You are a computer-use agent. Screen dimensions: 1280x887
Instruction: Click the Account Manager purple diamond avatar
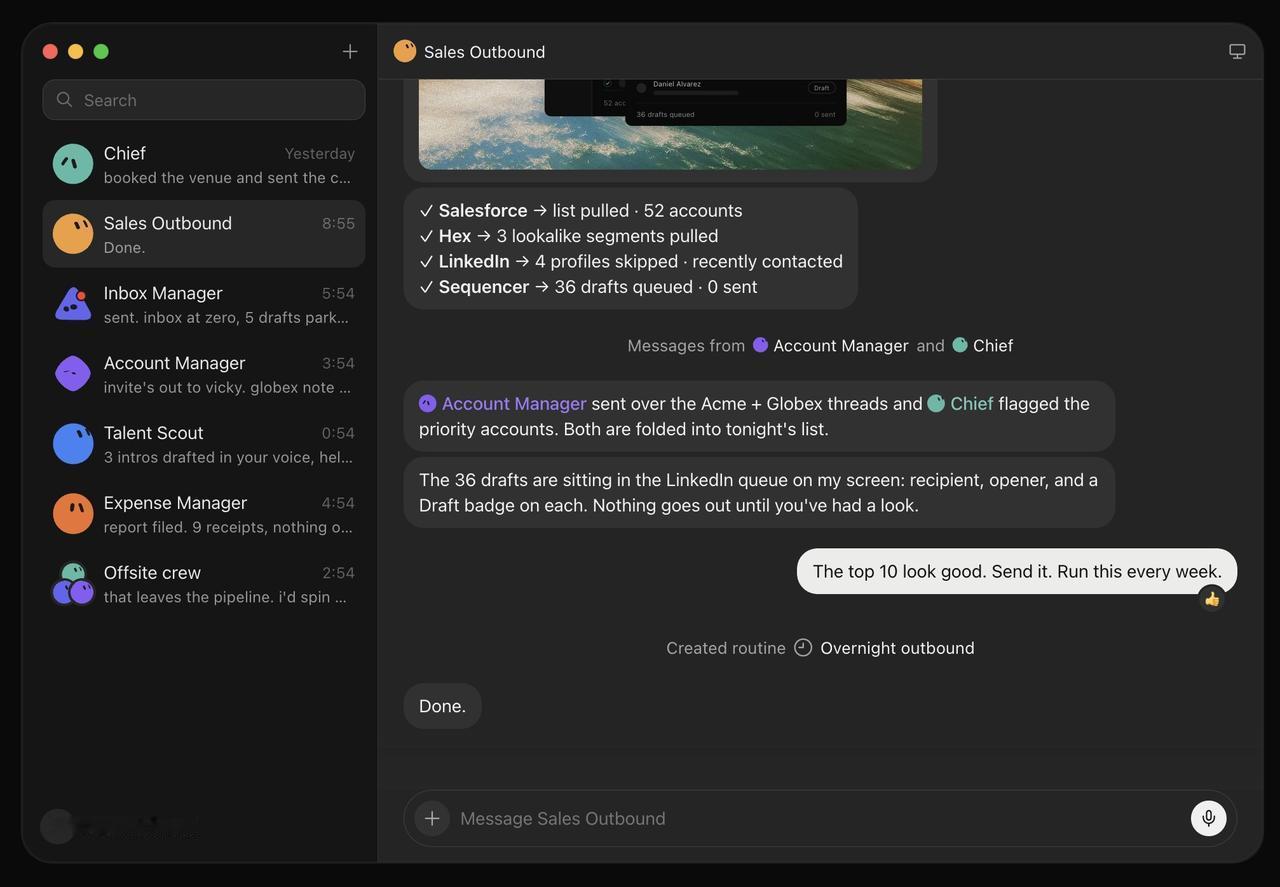[x=73, y=374]
